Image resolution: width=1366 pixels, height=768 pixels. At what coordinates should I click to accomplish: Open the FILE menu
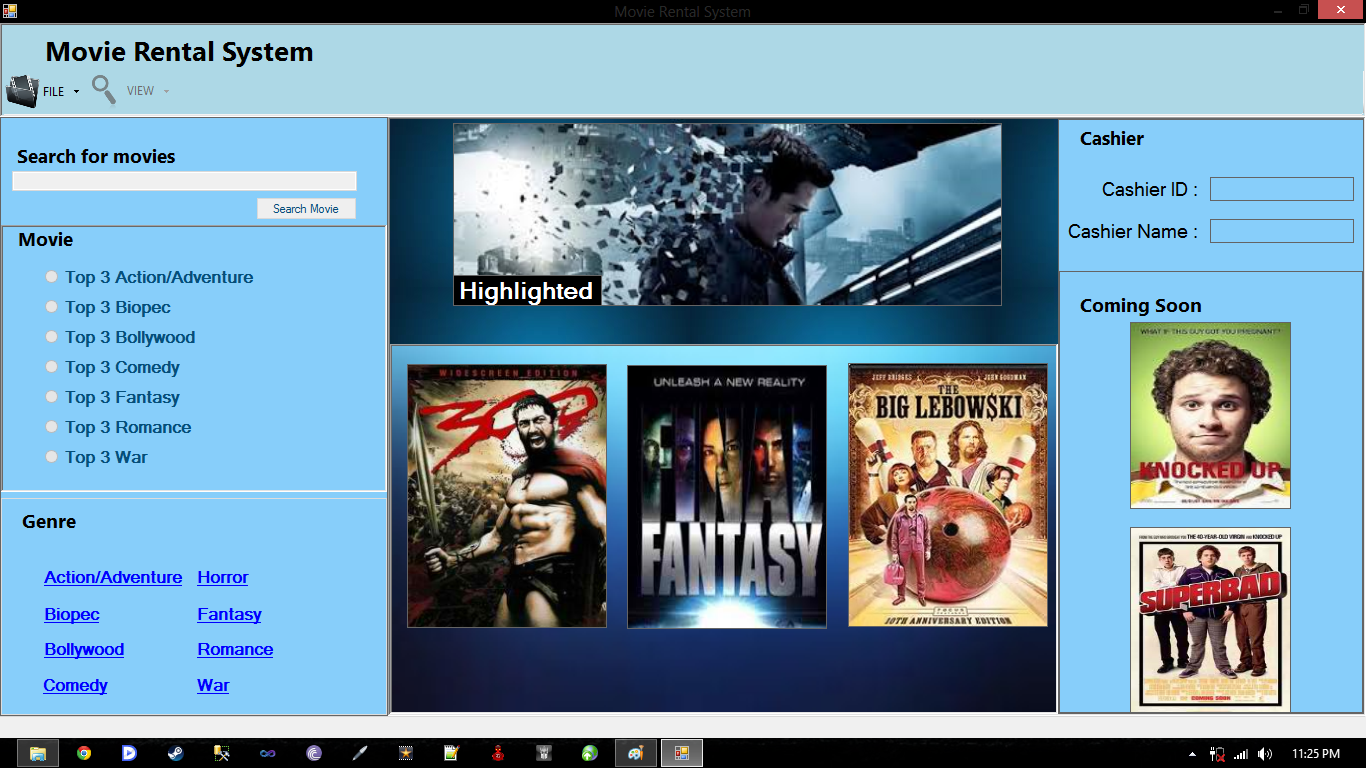point(52,91)
